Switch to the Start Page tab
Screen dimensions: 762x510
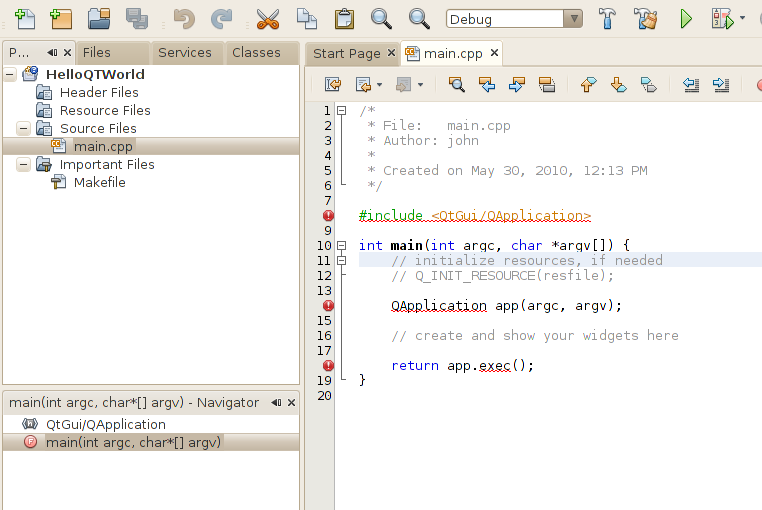(x=346, y=53)
